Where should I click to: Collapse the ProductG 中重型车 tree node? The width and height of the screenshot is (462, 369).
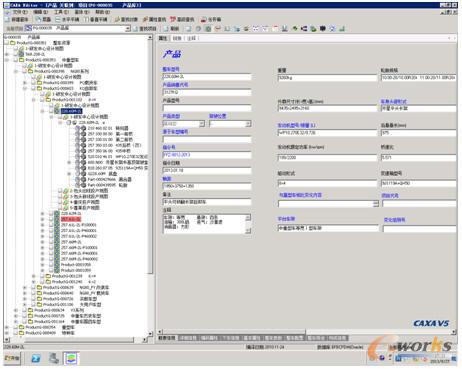tap(7, 60)
